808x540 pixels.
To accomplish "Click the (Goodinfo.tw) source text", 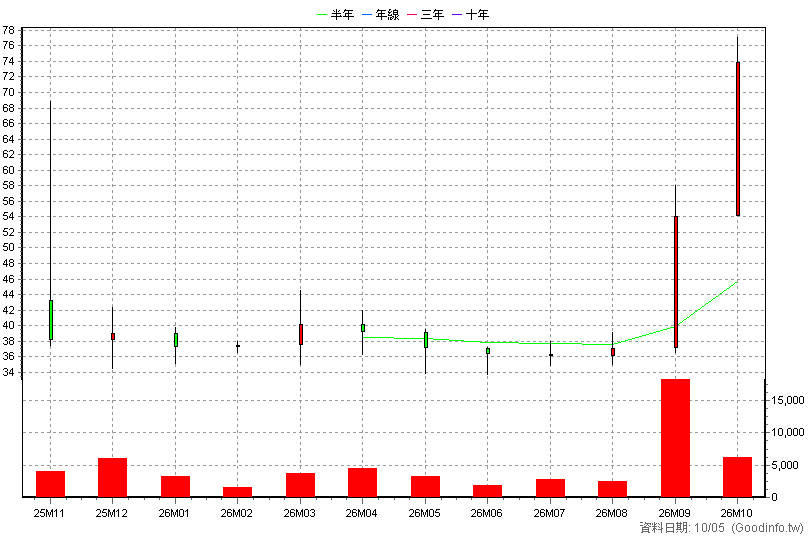I will [767, 528].
